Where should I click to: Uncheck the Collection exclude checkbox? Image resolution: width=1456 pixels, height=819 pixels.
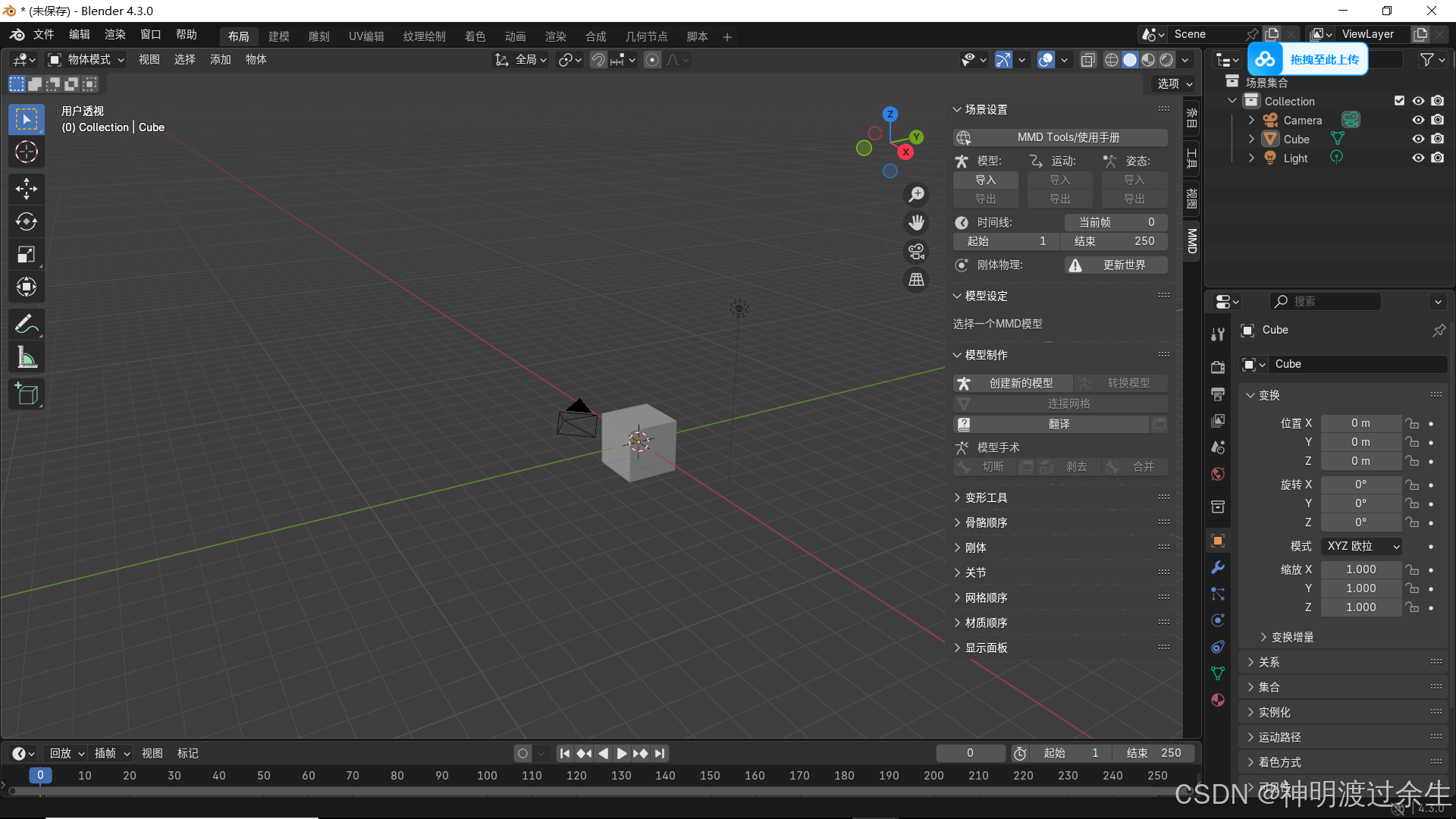click(x=1399, y=101)
